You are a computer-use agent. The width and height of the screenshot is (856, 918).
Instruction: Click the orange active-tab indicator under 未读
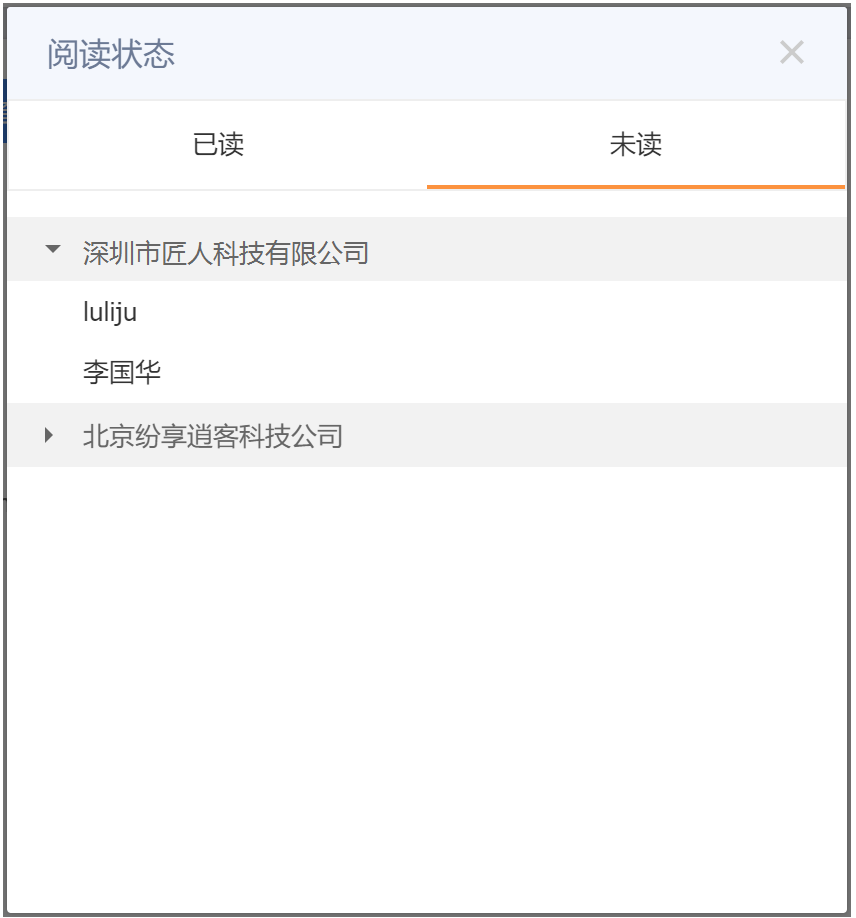[x=636, y=187]
